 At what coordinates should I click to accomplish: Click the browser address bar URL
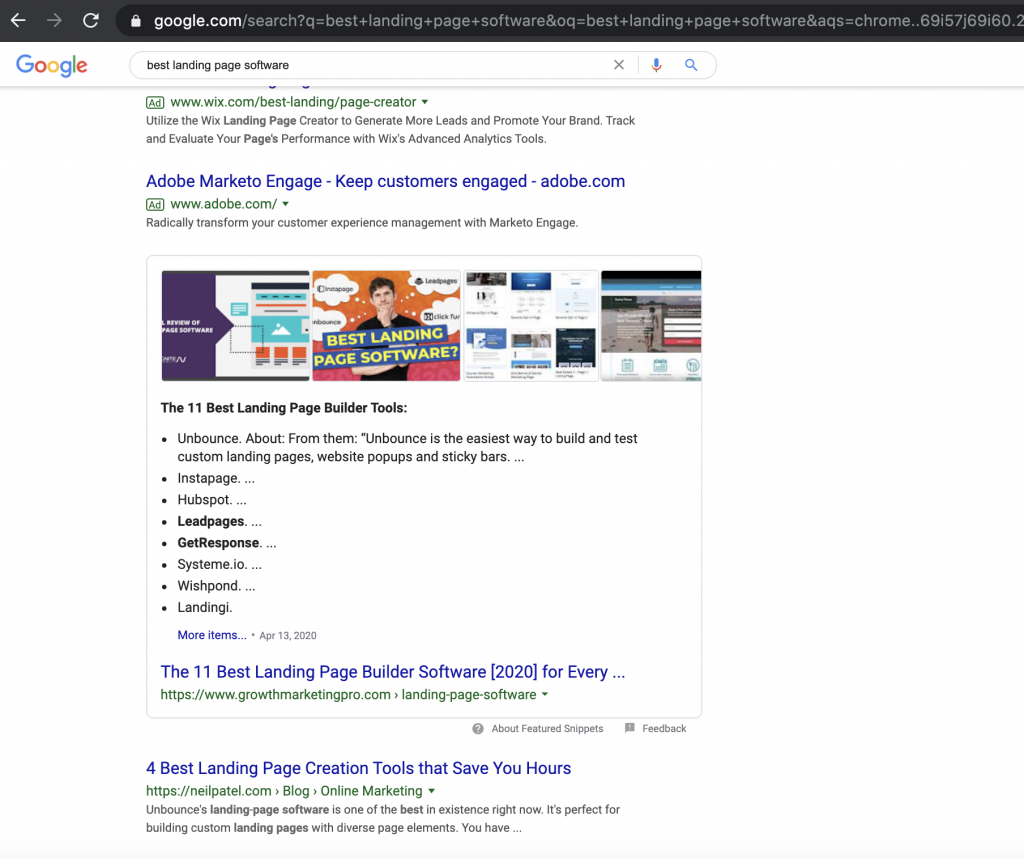pyautogui.click(x=588, y=21)
